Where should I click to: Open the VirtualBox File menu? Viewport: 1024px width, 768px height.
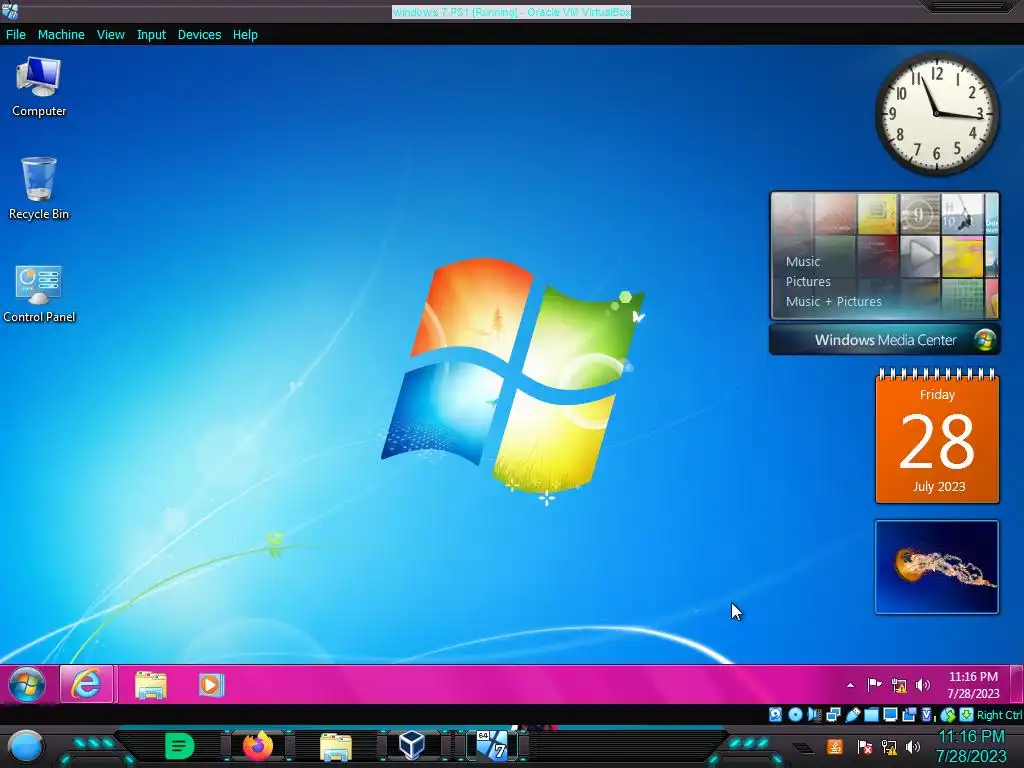[16, 35]
